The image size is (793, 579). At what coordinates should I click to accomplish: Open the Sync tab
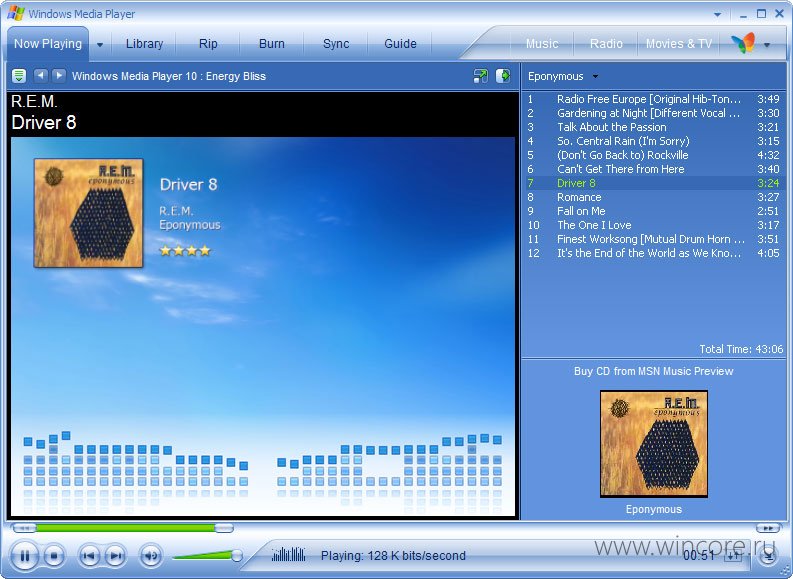click(x=336, y=44)
